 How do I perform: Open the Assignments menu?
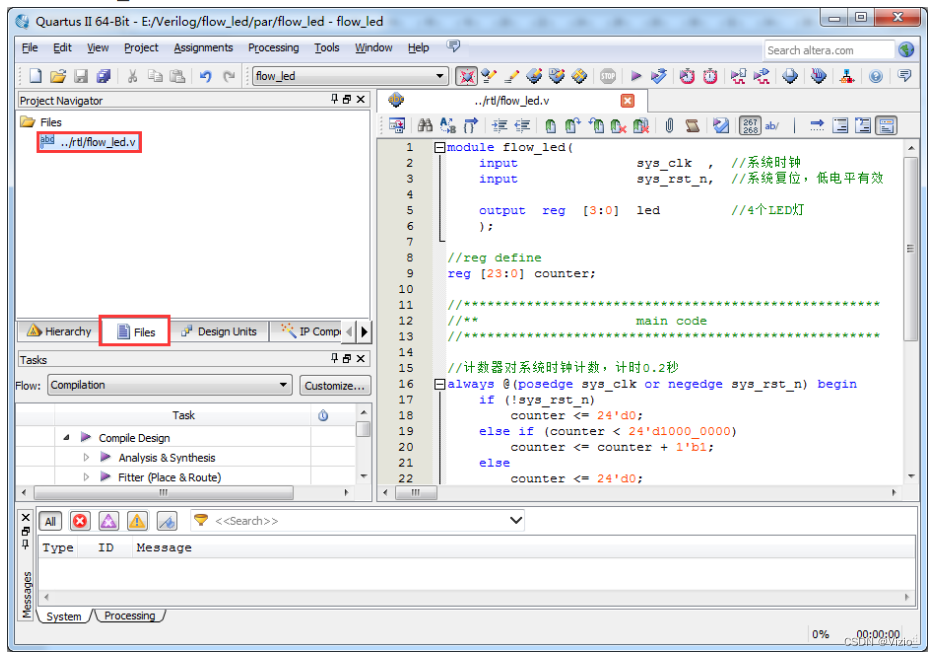click(x=203, y=48)
